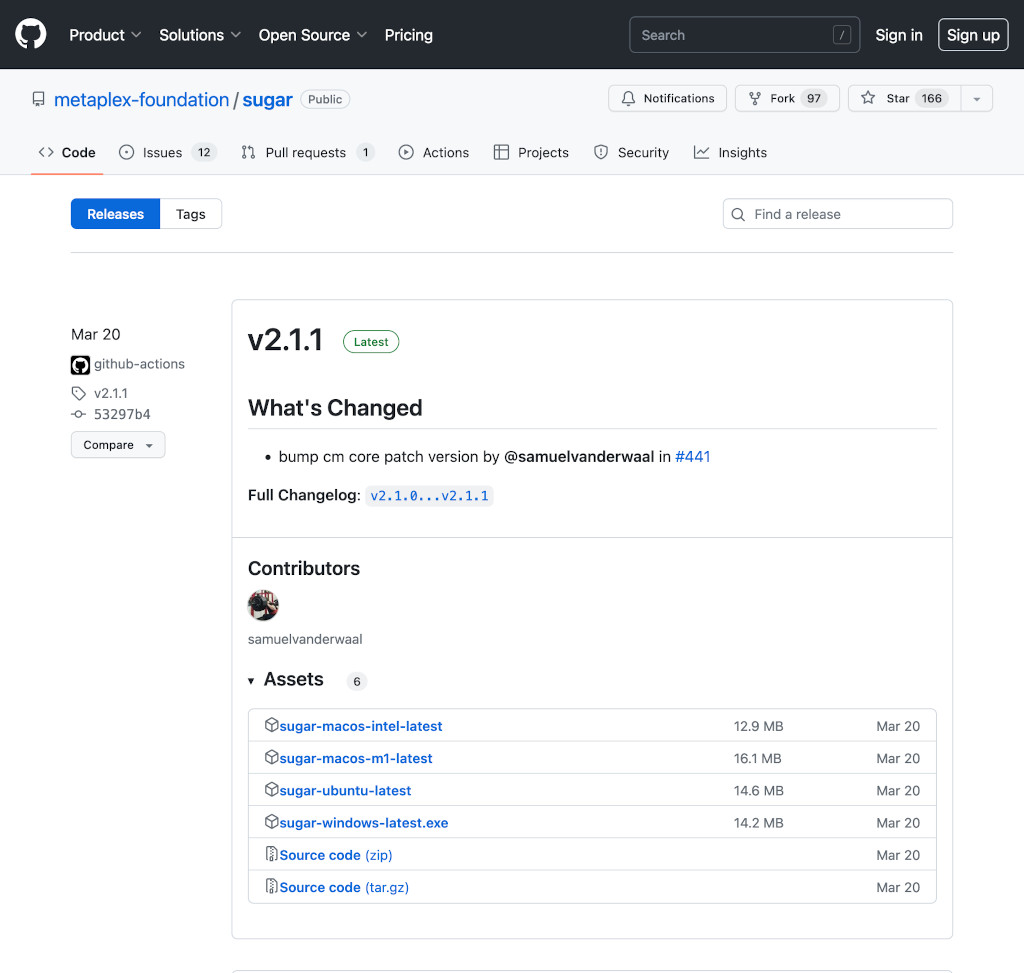Open commit 53297b4 link
The width and height of the screenshot is (1024, 973).
tap(122, 414)
